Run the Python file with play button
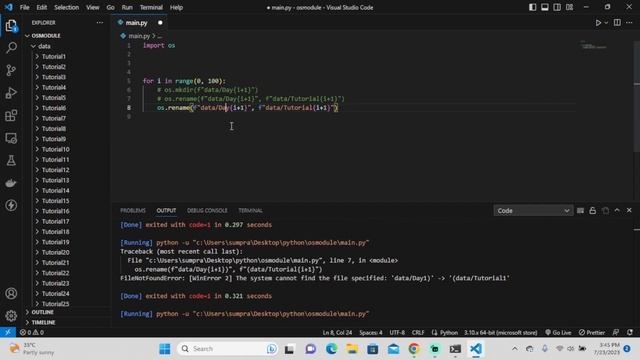The image size is (640, 360). tap(598, 23)
